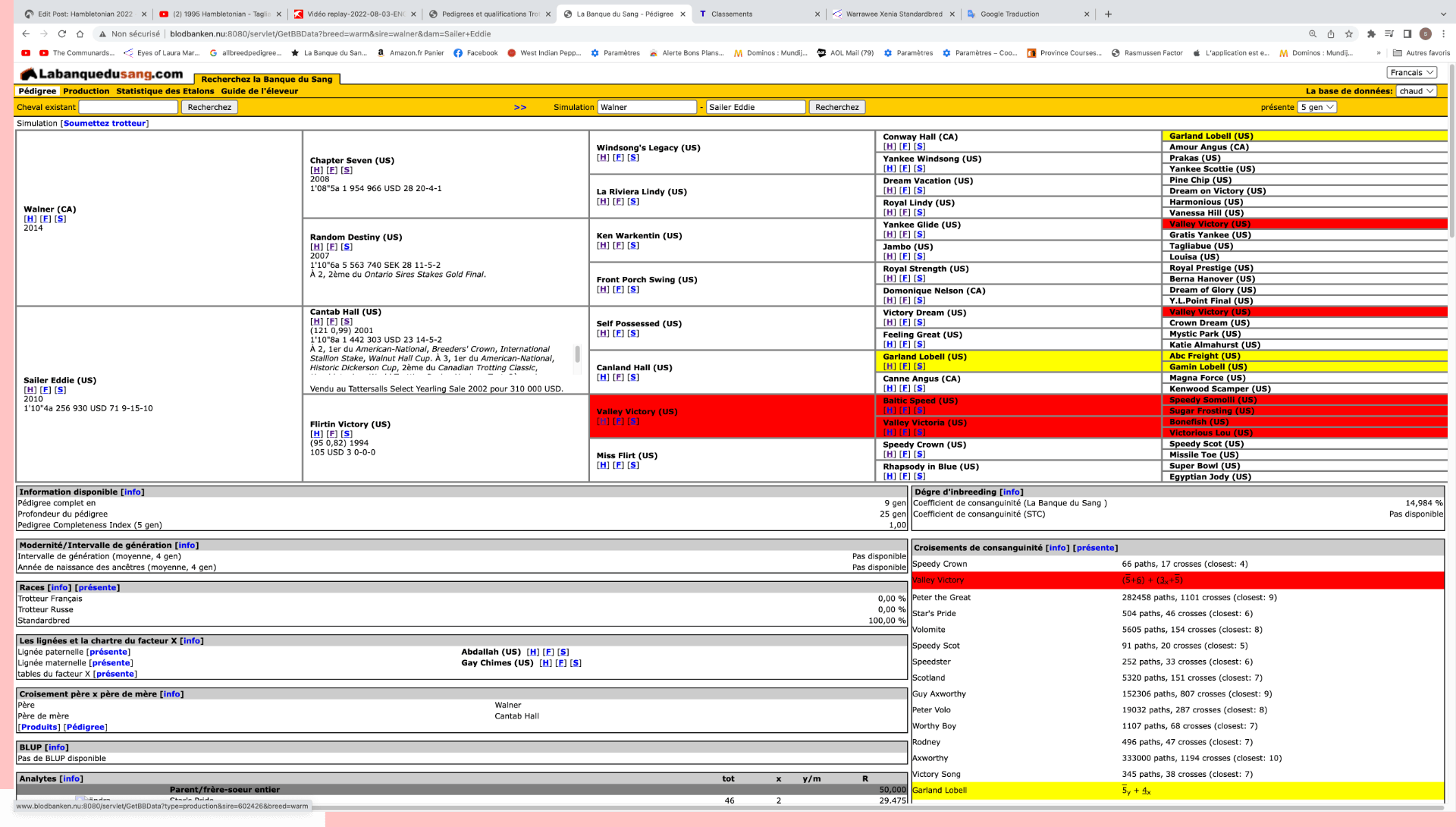Show more bookmarks with the chevron
The image size is (1456, 827).
1379,53
